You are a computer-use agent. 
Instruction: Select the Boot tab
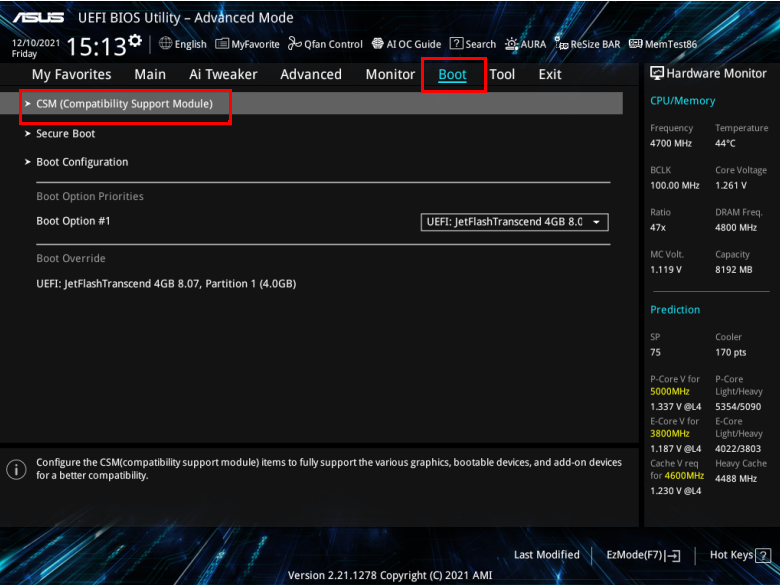452,75
